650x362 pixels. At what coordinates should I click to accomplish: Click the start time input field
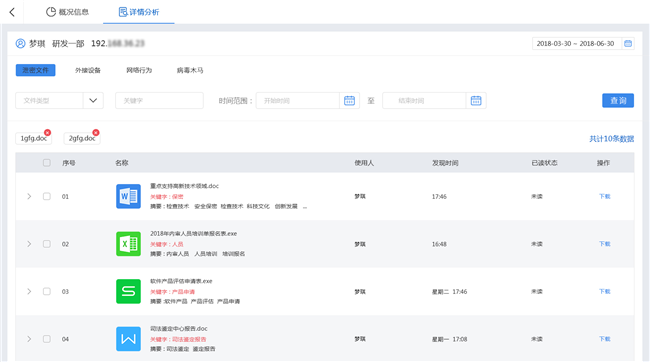(x=298, y=100)
